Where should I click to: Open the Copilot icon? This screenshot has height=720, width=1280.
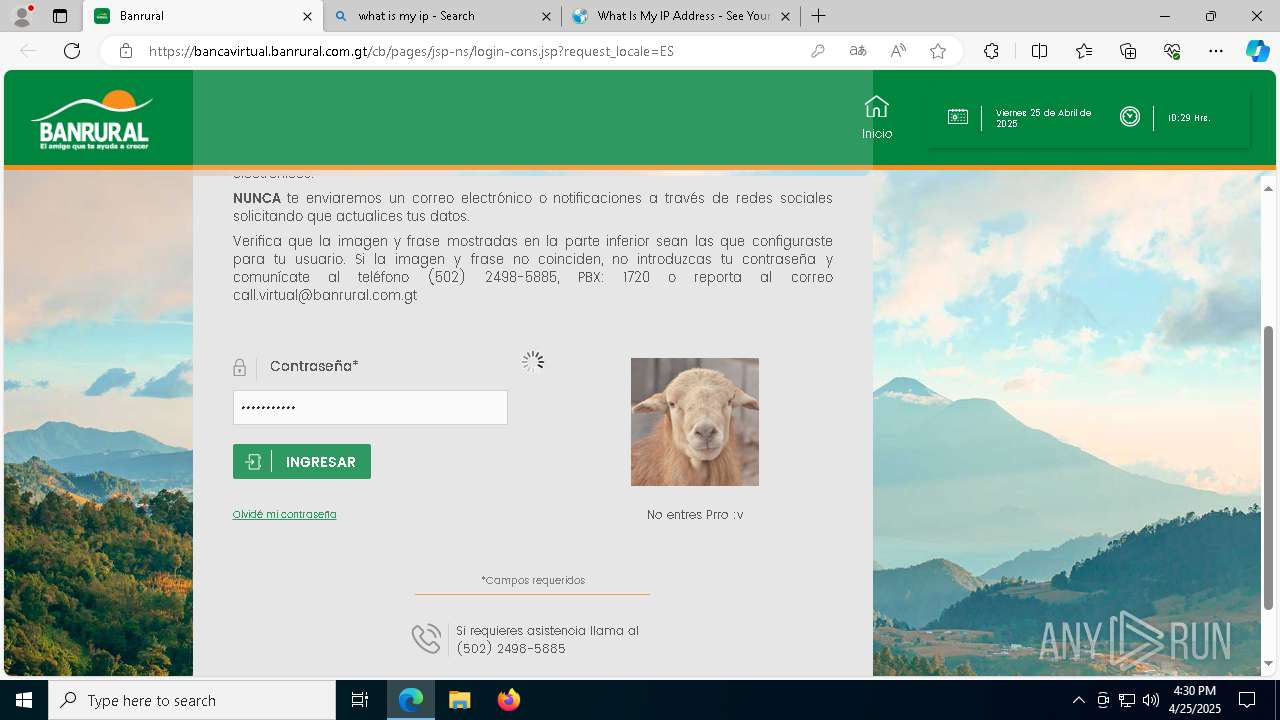1257,51
